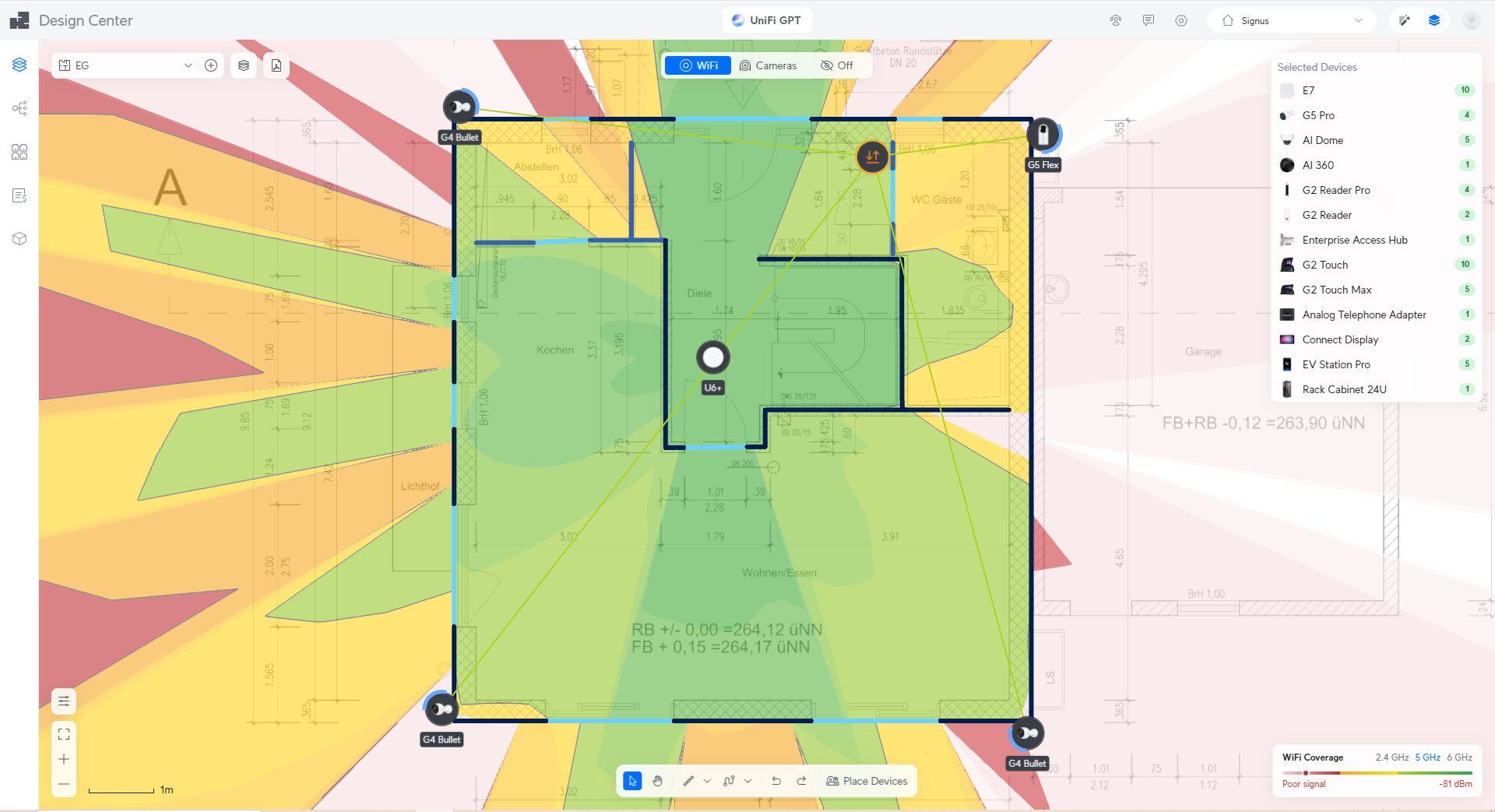Export the plan with the PDF icon

pyautogui.click(x=276, y=65)
